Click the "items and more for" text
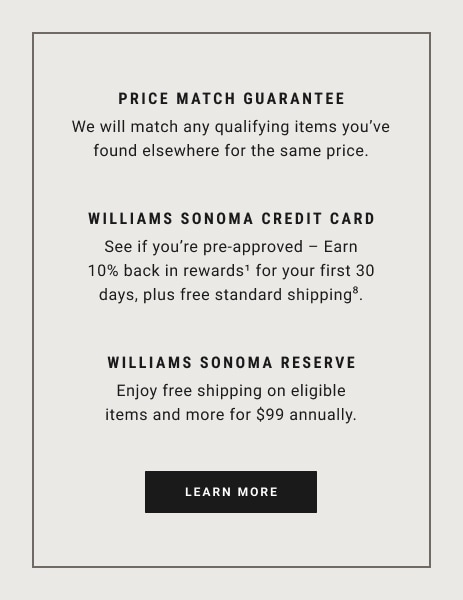Viewport: 463px width, 600px height. coord(178,415)
